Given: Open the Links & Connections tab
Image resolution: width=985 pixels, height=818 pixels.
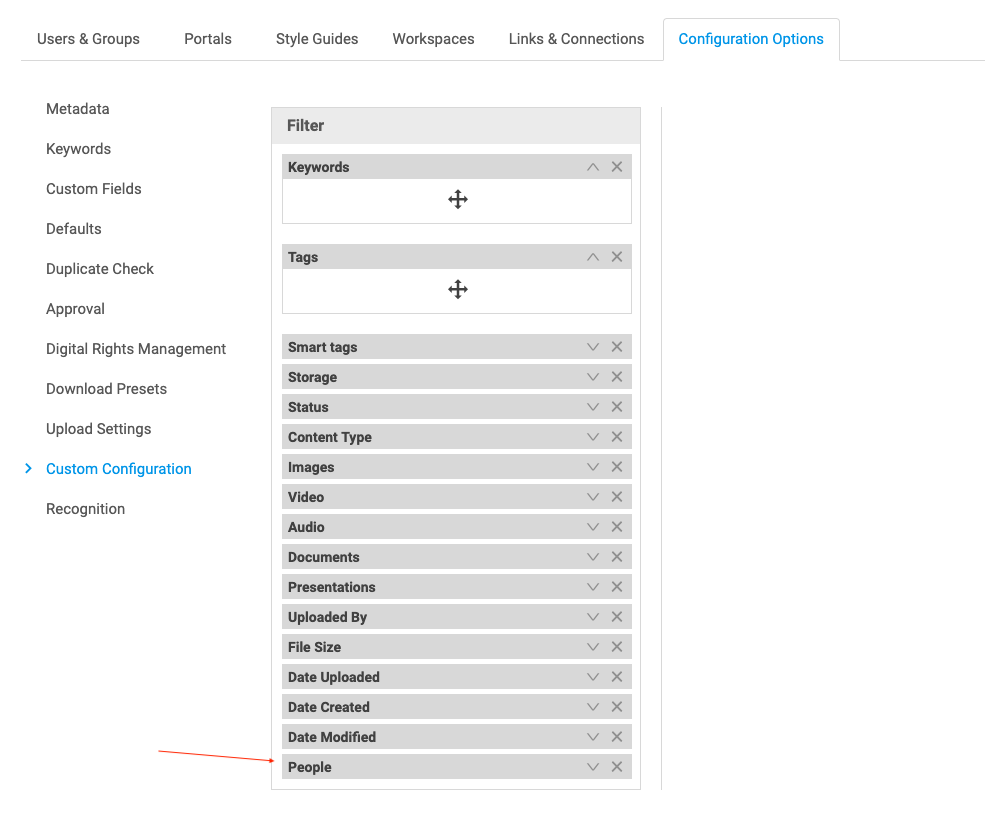Looking at the screenshot, I should click(576, 38).
